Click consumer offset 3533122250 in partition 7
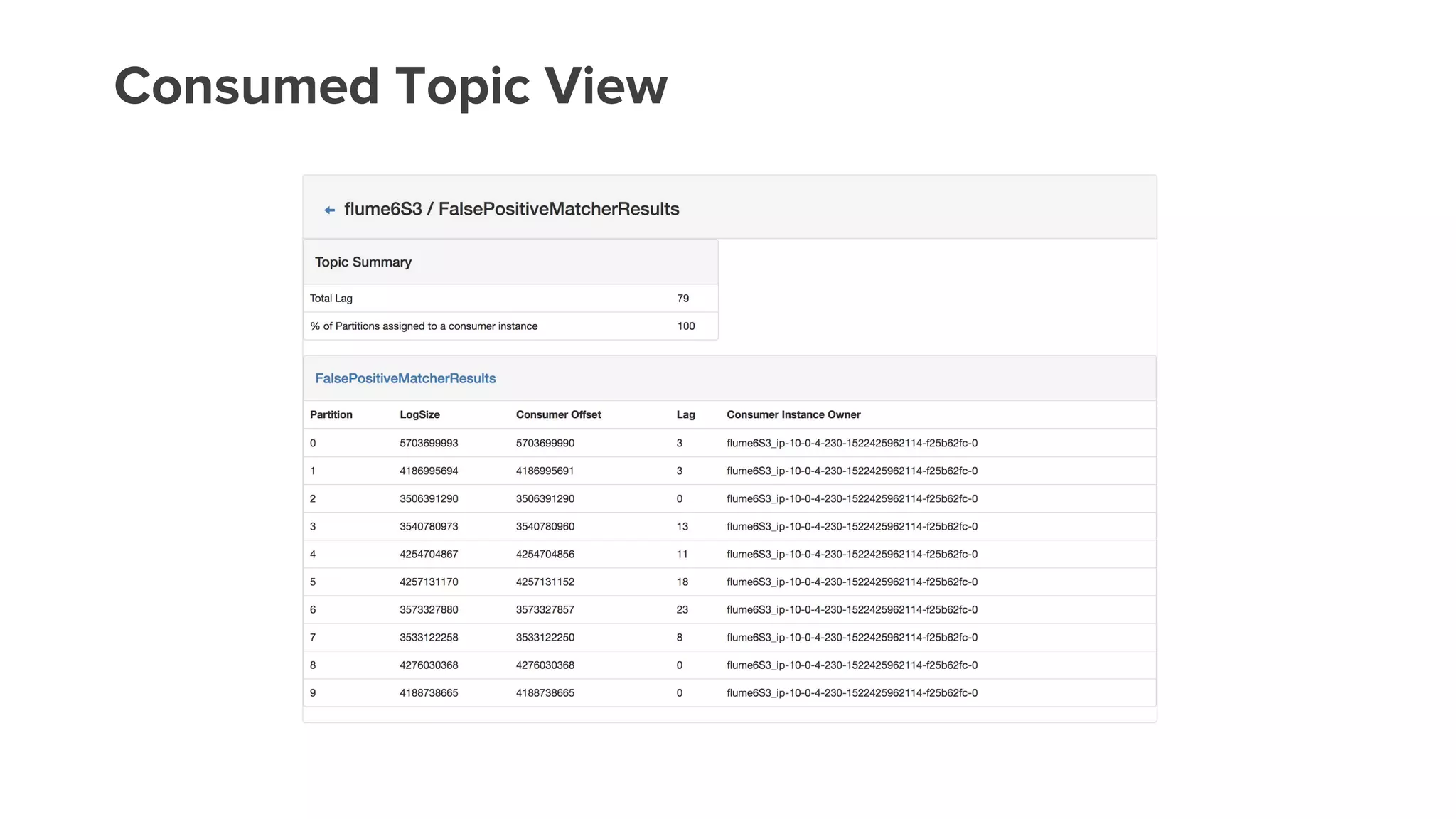 [x=545, y=637]
